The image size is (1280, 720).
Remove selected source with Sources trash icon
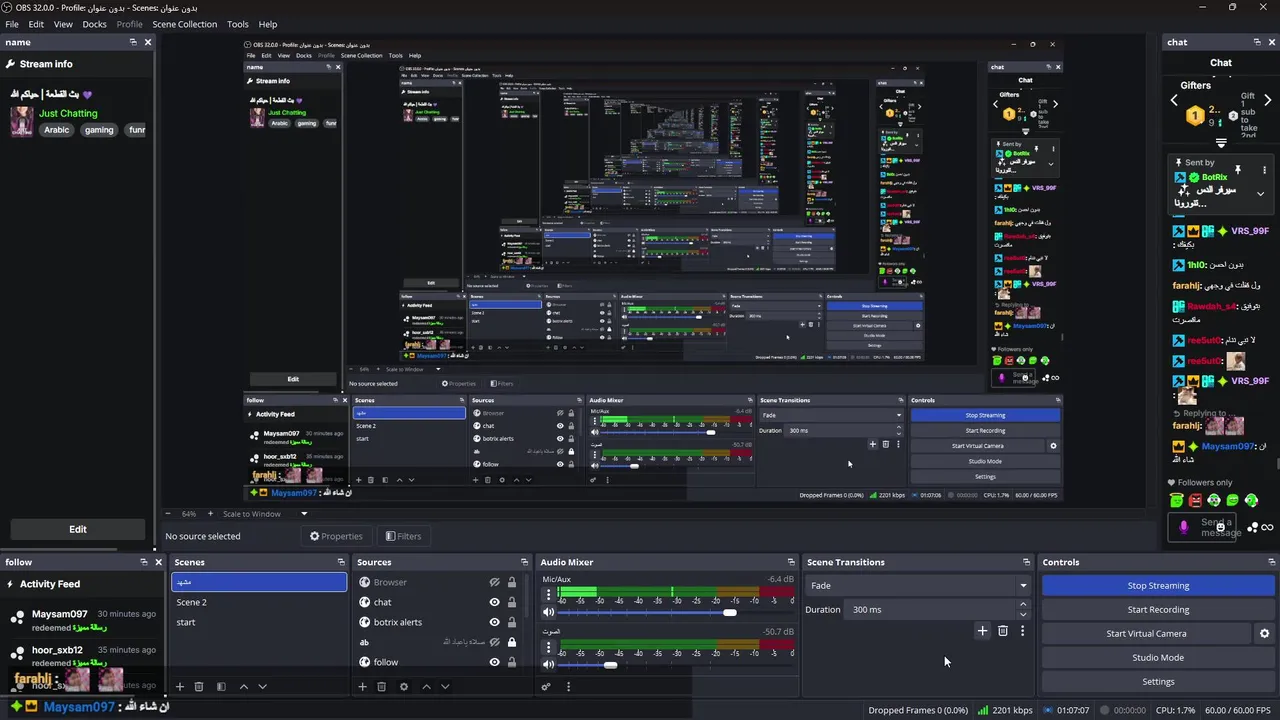tap(381, 687)
